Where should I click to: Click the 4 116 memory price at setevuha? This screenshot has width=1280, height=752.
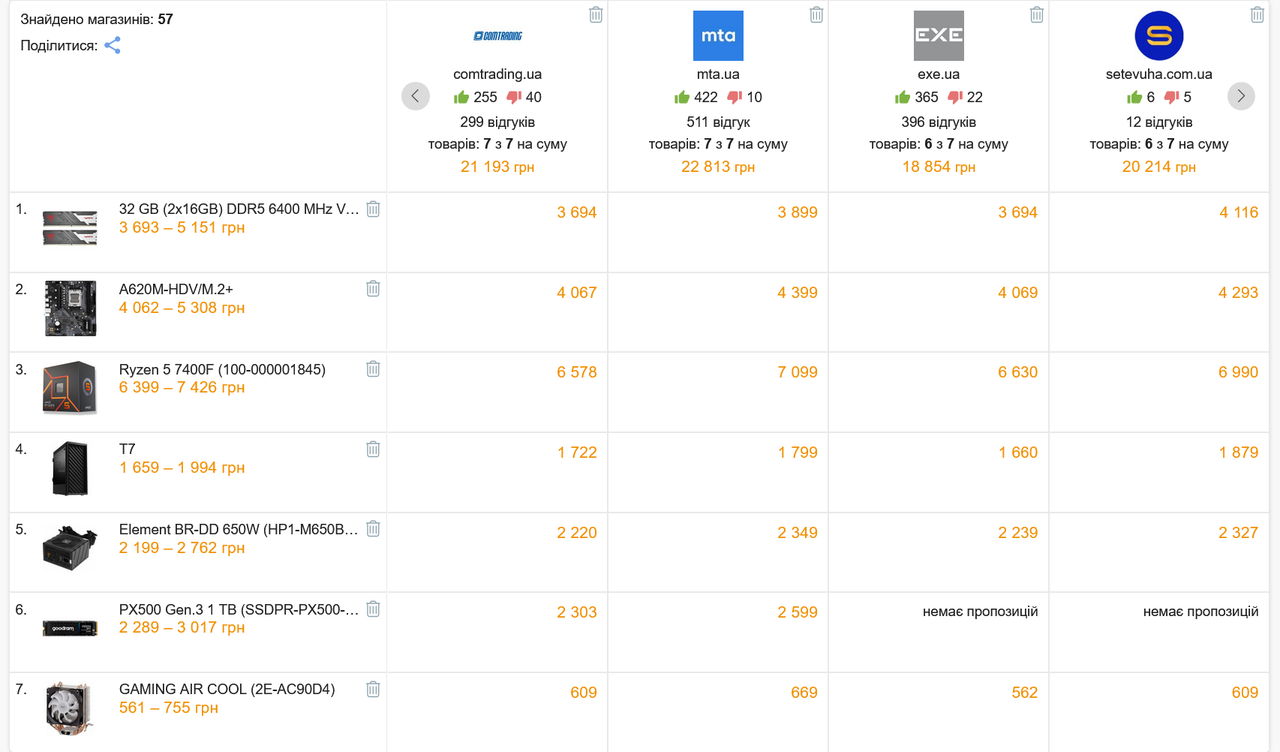coord(1239,212)
